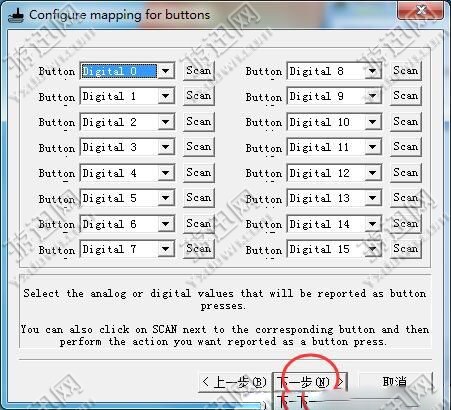The height and width of the screenshot is (410, 451).
Task: Click Scan next to Digital 7
Action: pos(199,249)
